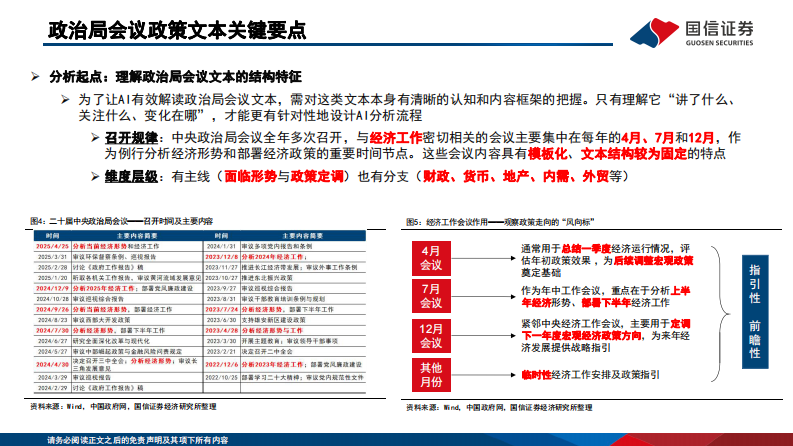Click the table date cell 2024/5/27

[52, 351]
